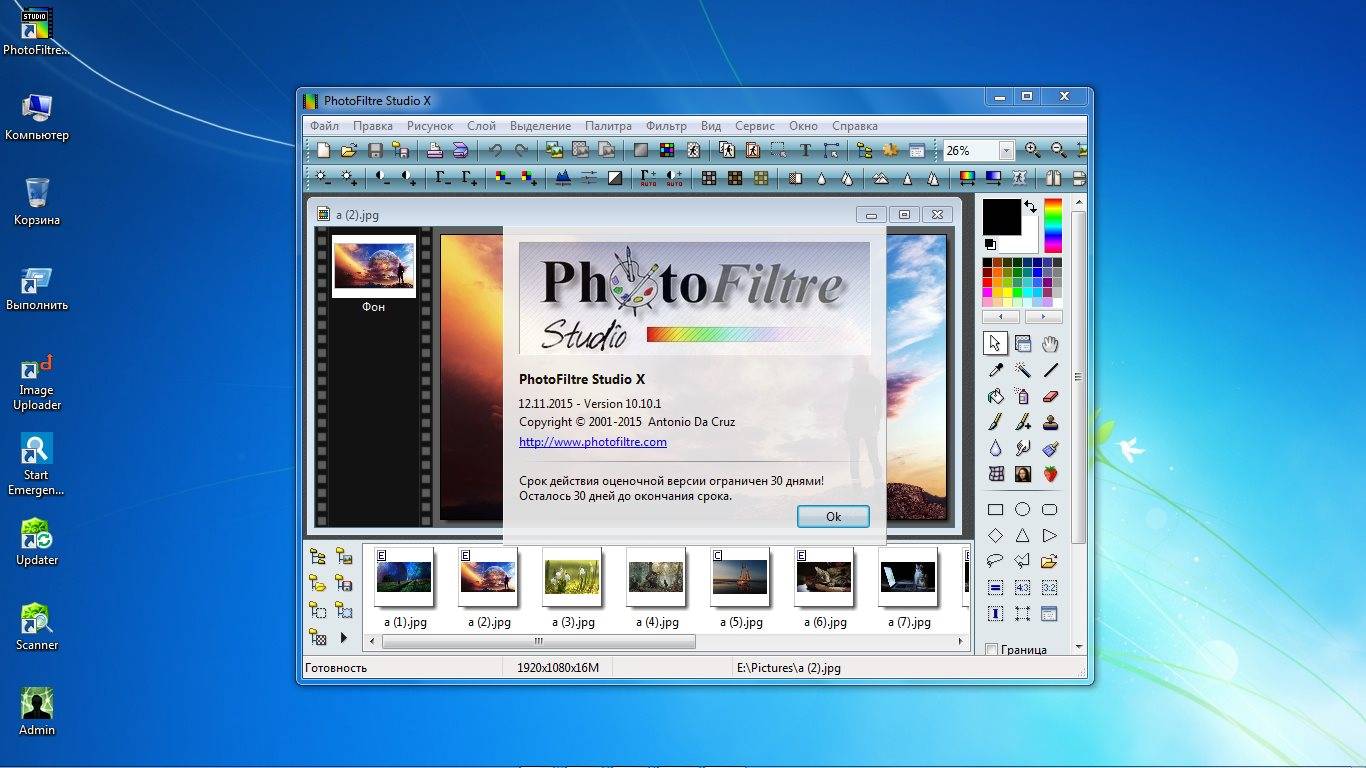Select the Pipette eyedropper tool
Screen dimensions: 1366x768
click(995, 370)
